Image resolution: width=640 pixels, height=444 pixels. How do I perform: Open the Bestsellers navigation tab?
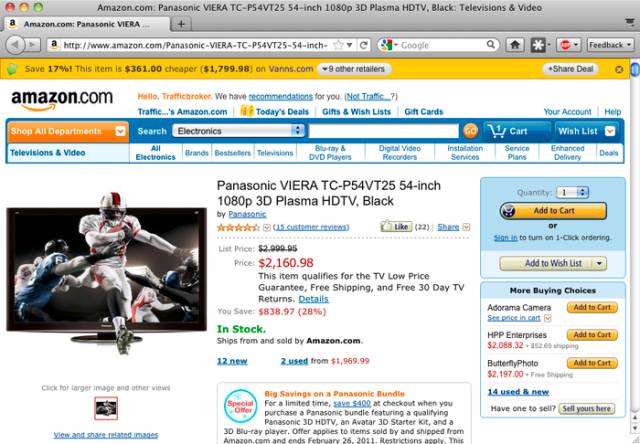[x=233, y=153]
